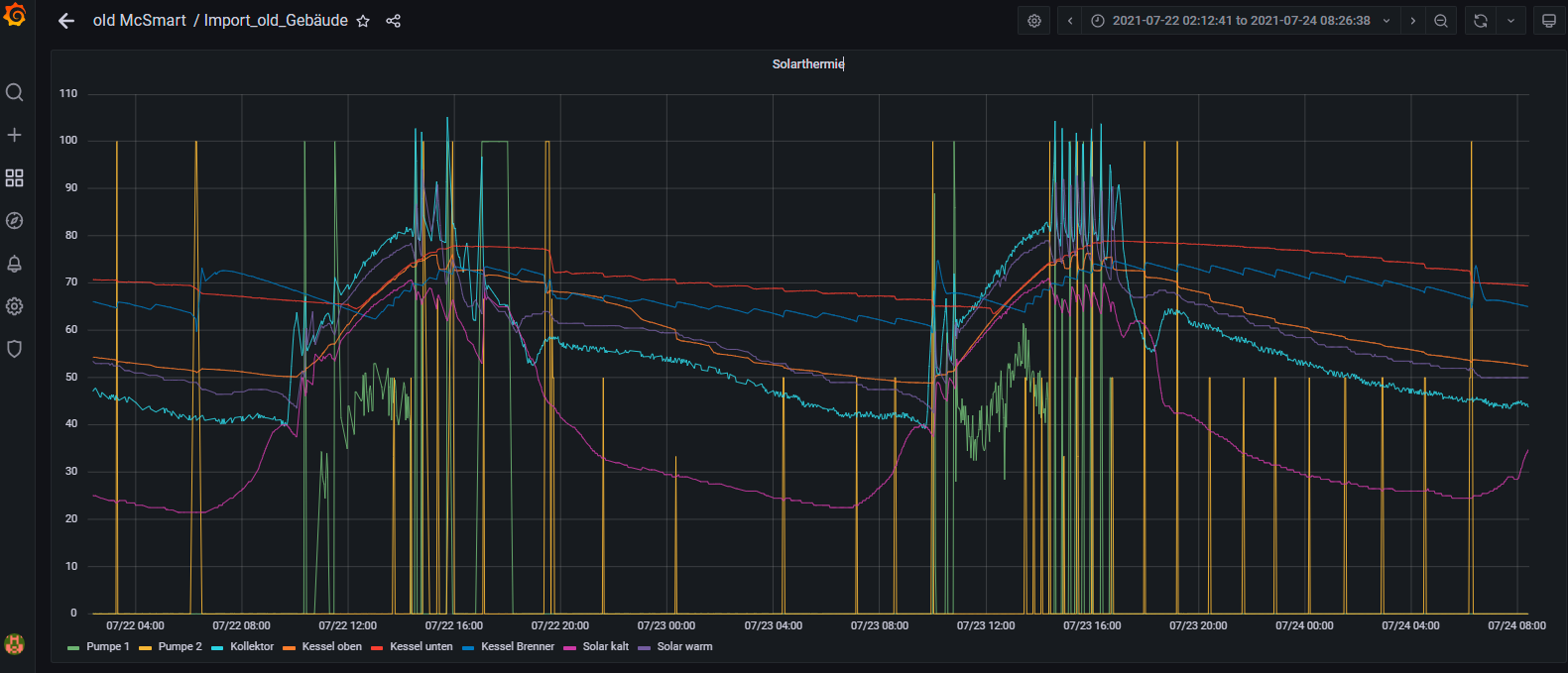The image size is (1568, 673).
Task: Click the 100 y-axis label
Action: [68, 140]
